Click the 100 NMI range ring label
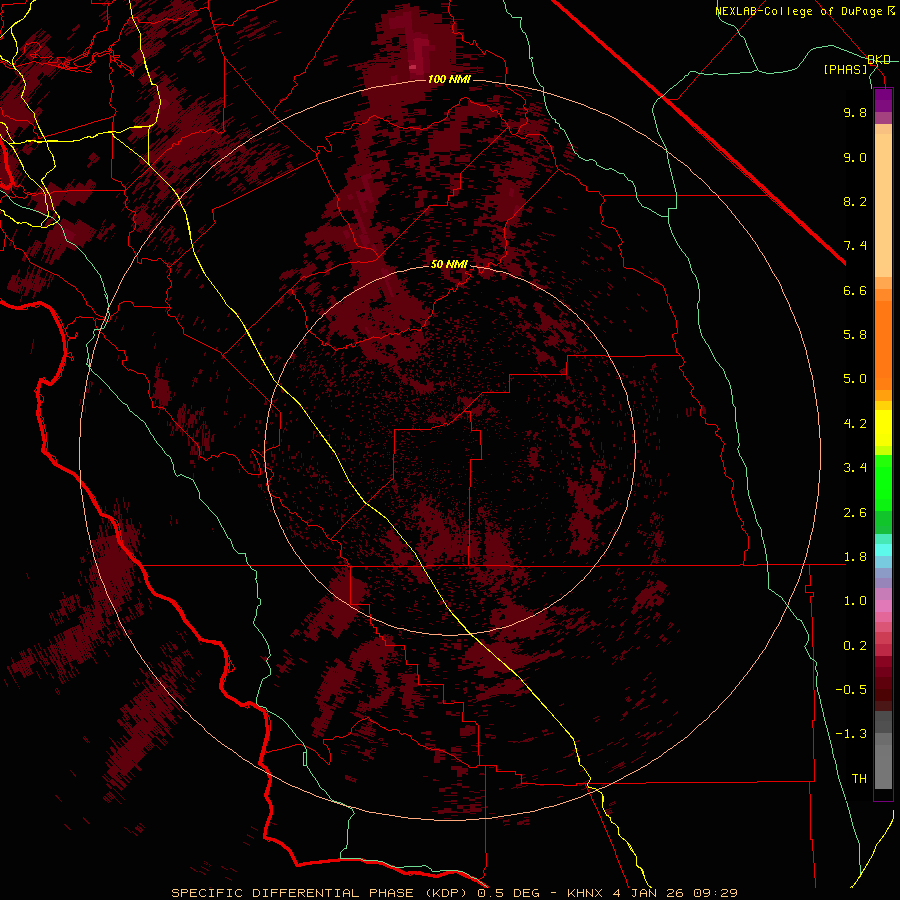 point(449,79)
